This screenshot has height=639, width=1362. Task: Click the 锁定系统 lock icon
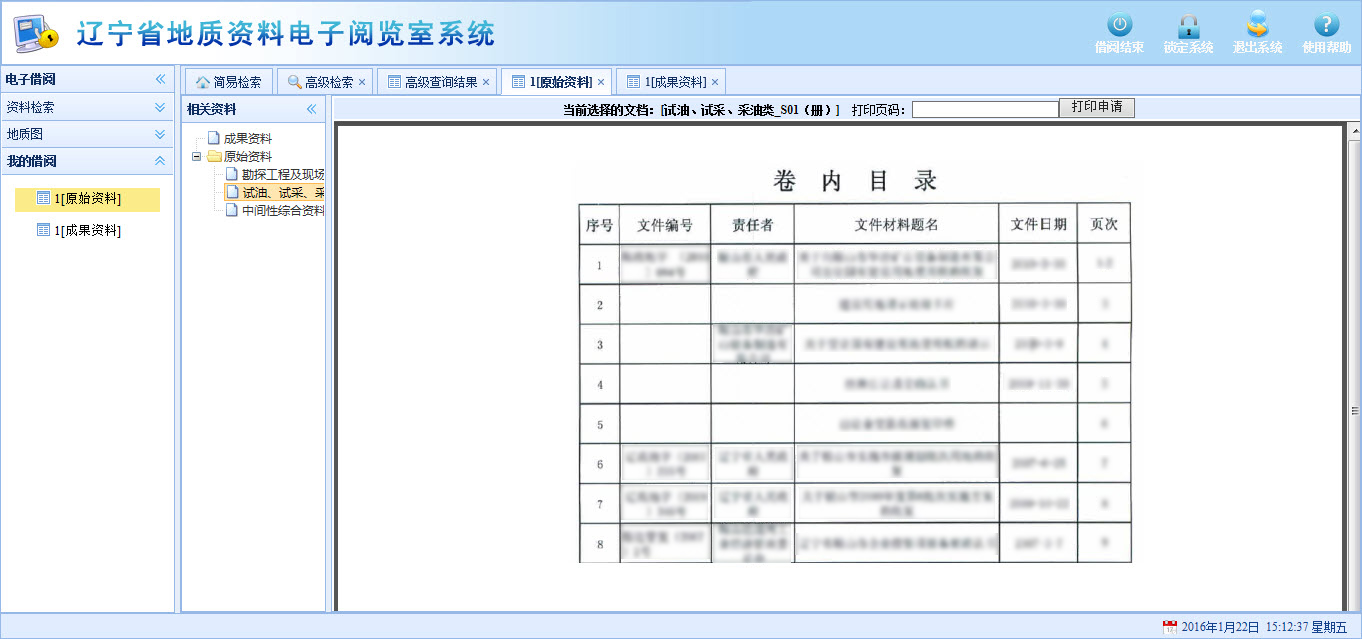coord(1188,26)
